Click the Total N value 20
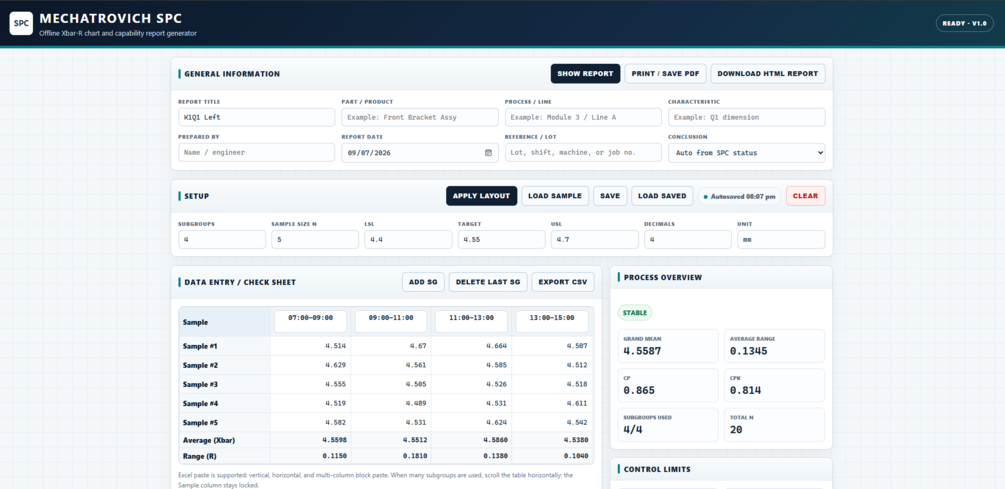Screen dimensions: 1005x489 (736, 429)
